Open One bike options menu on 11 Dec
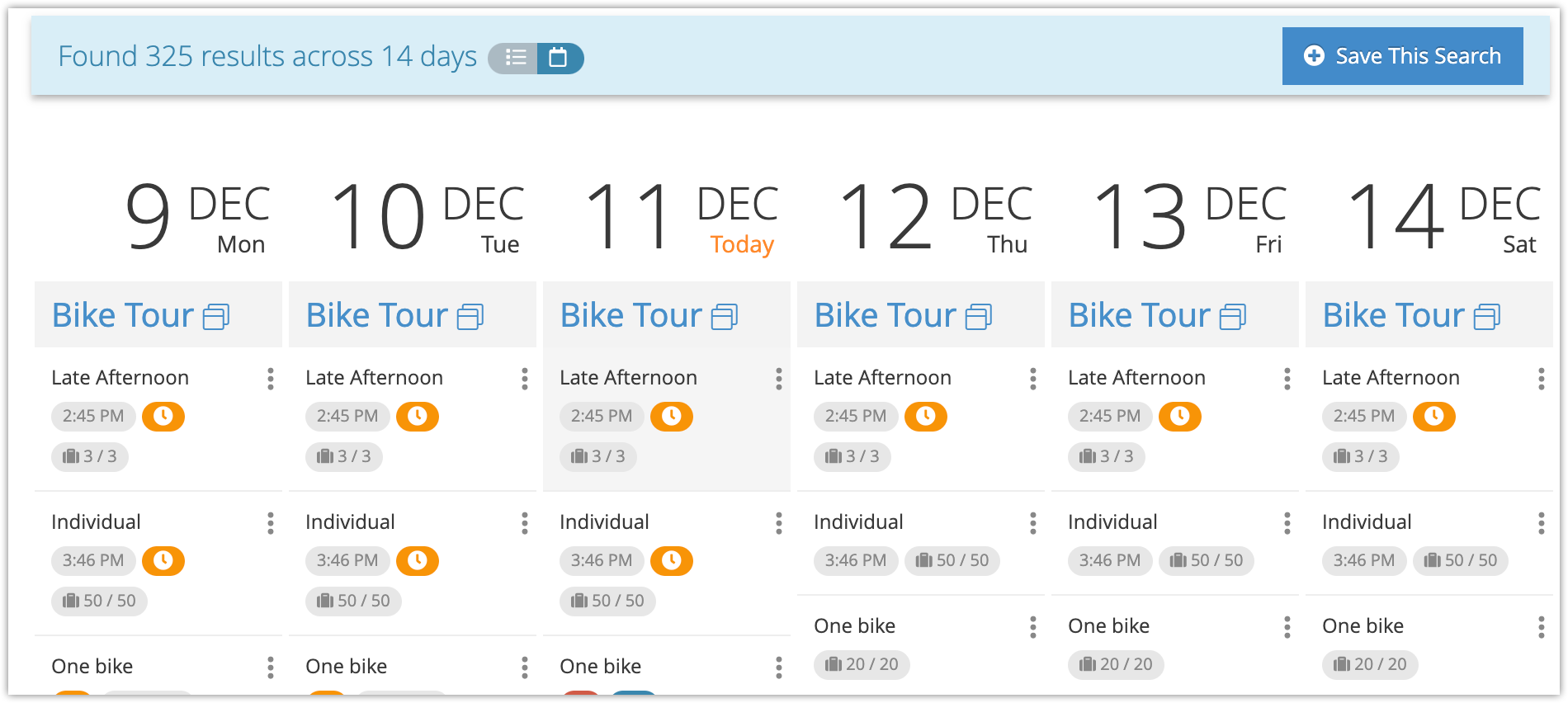The width and height of the screenshot is (1568, 703). click(x=778, y=668)
